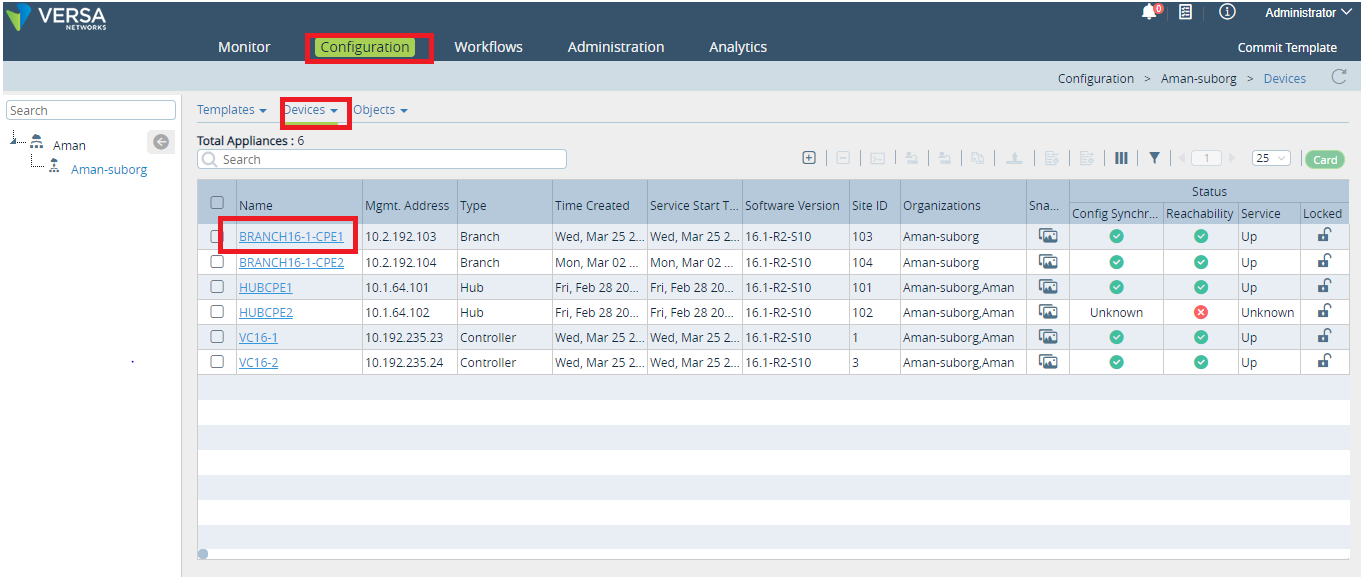Expand the Templates dropdown
Viewport: 1361px width, 577px height.
tap(231, 110)
